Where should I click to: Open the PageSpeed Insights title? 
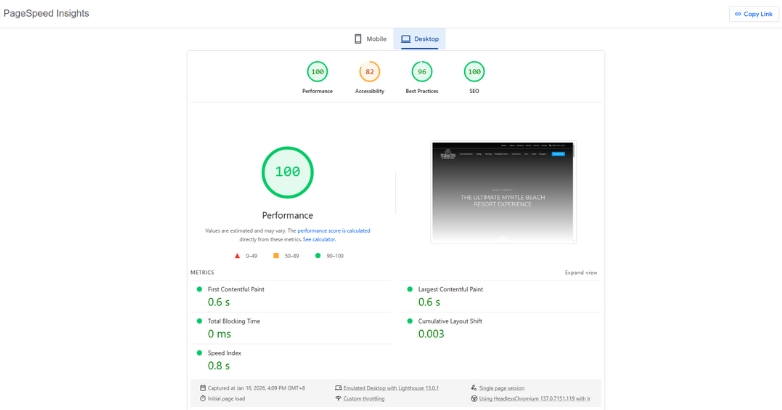click(46, 13)
